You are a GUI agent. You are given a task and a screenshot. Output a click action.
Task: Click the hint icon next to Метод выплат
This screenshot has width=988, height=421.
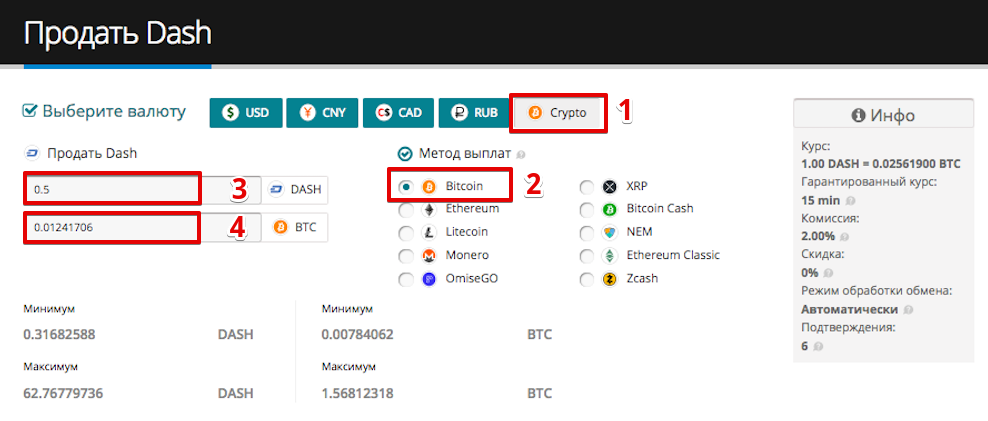521,154
